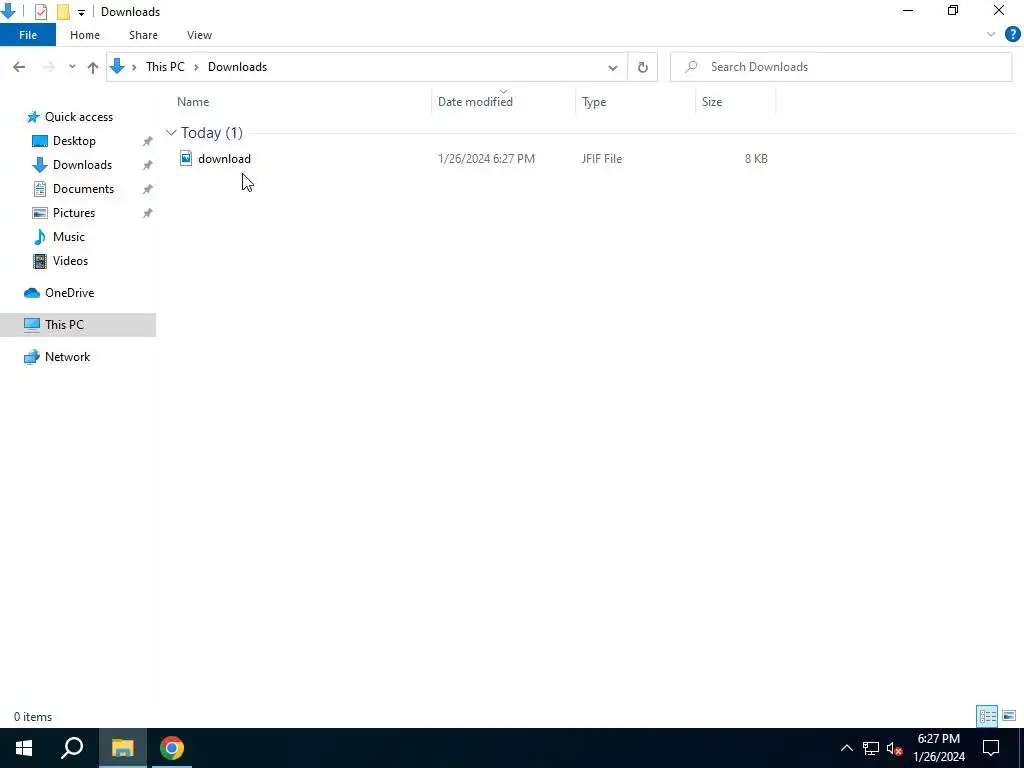Switch to Details view layout
Image resolution: width=1024 pixels, height=768 pixels.
pos(987,716)
